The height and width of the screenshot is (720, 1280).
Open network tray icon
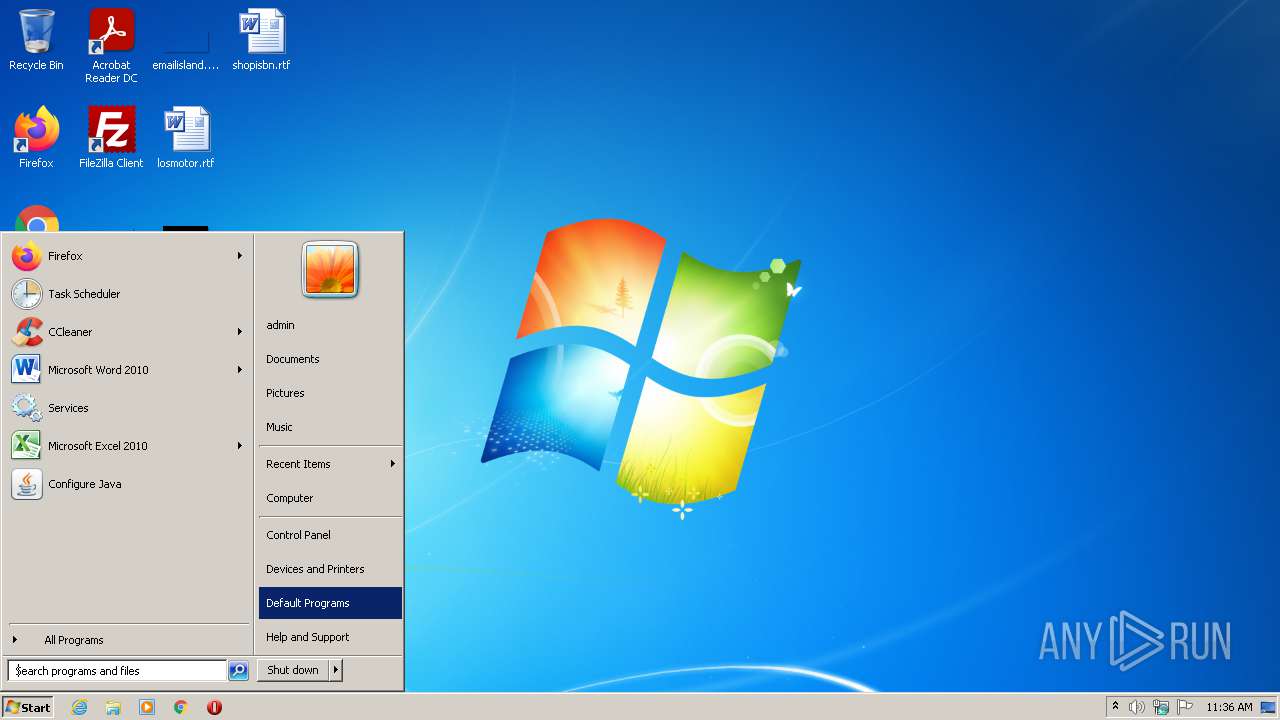point(1161,707)
